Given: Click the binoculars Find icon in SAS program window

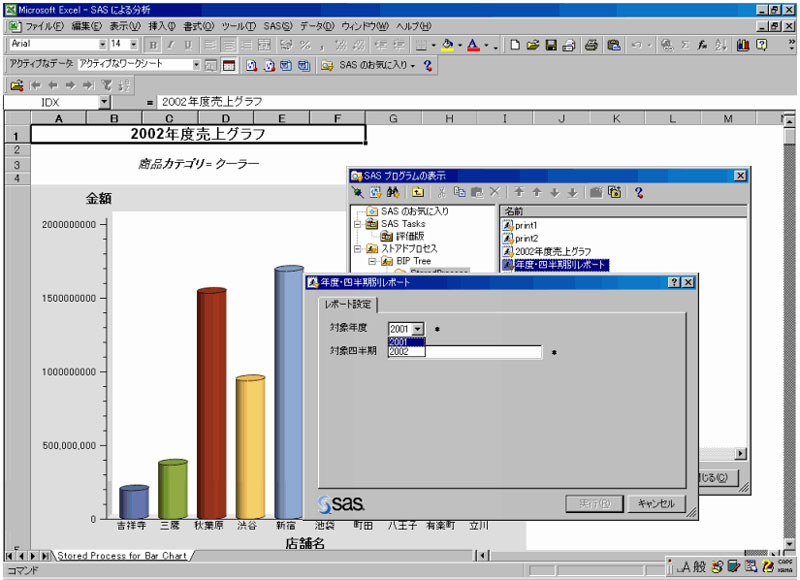Looking at the screenshot, I should coord(393,192).
